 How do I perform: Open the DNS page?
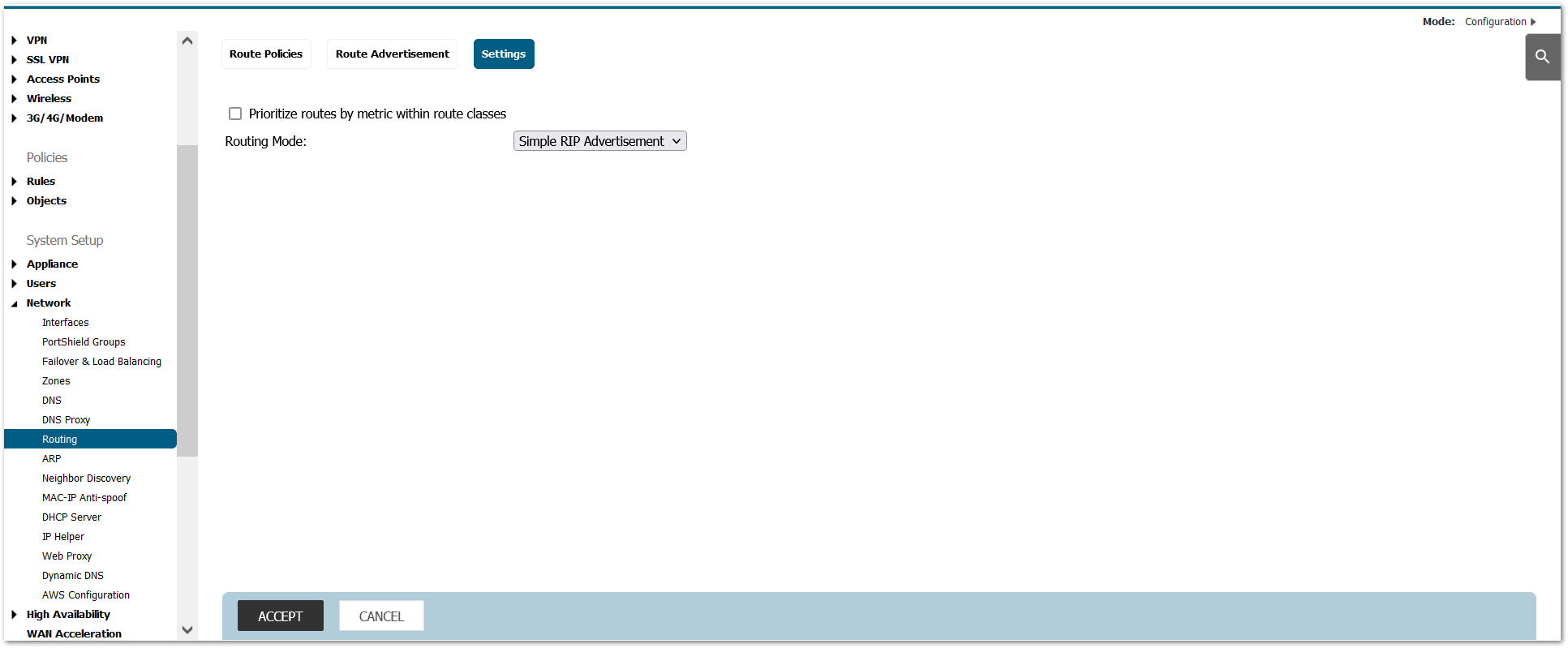(x=52, y=401)
